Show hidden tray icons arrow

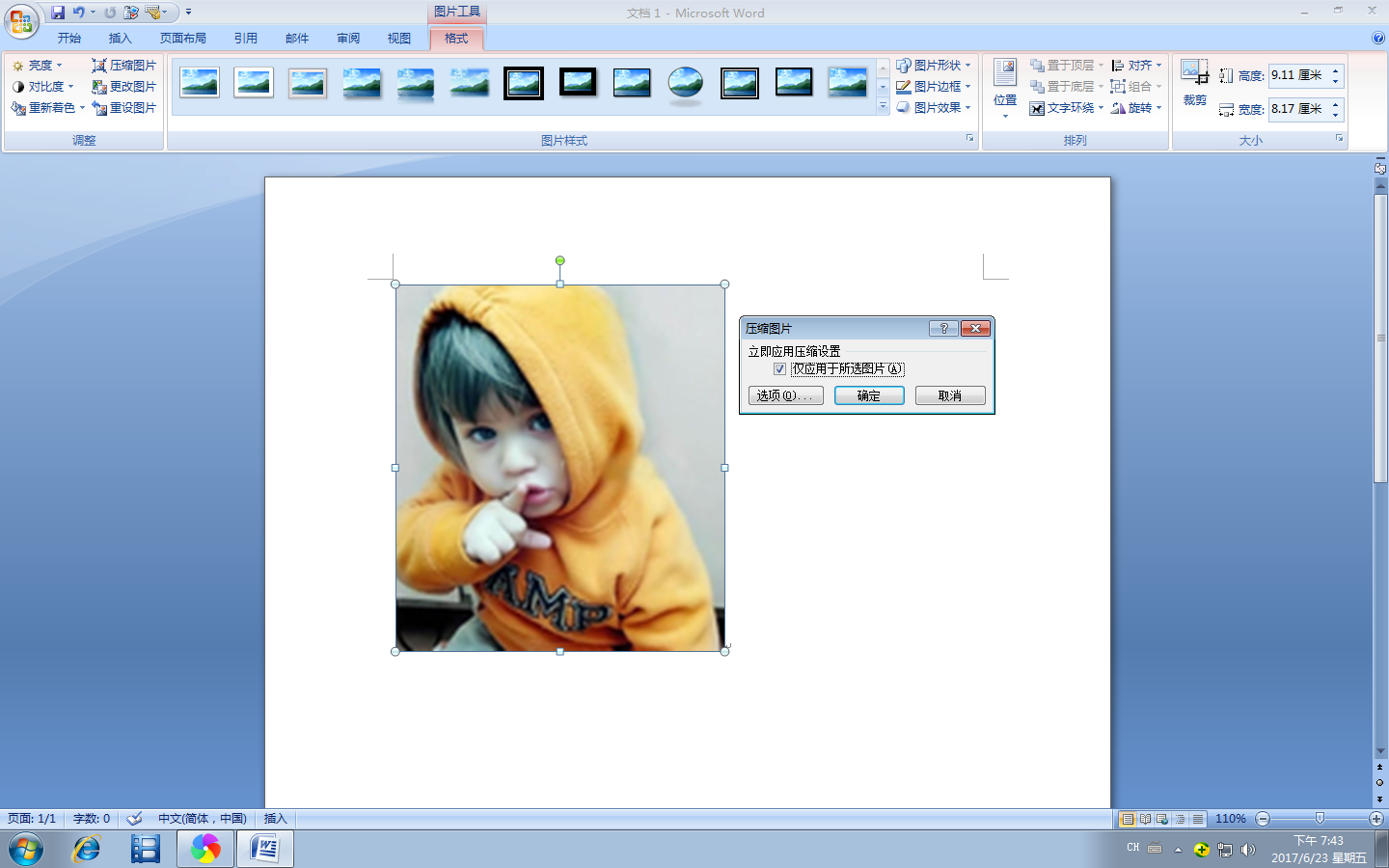click(1178, 850)
